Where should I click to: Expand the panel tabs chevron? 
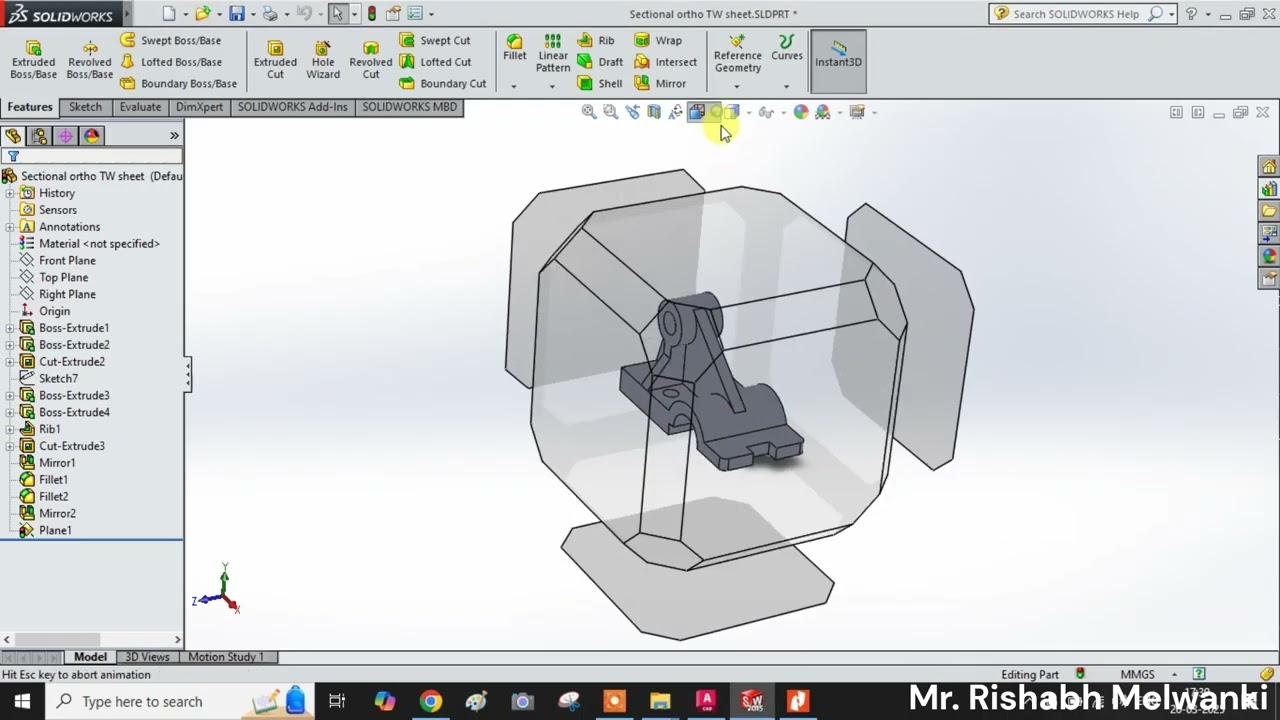point(174,136)
